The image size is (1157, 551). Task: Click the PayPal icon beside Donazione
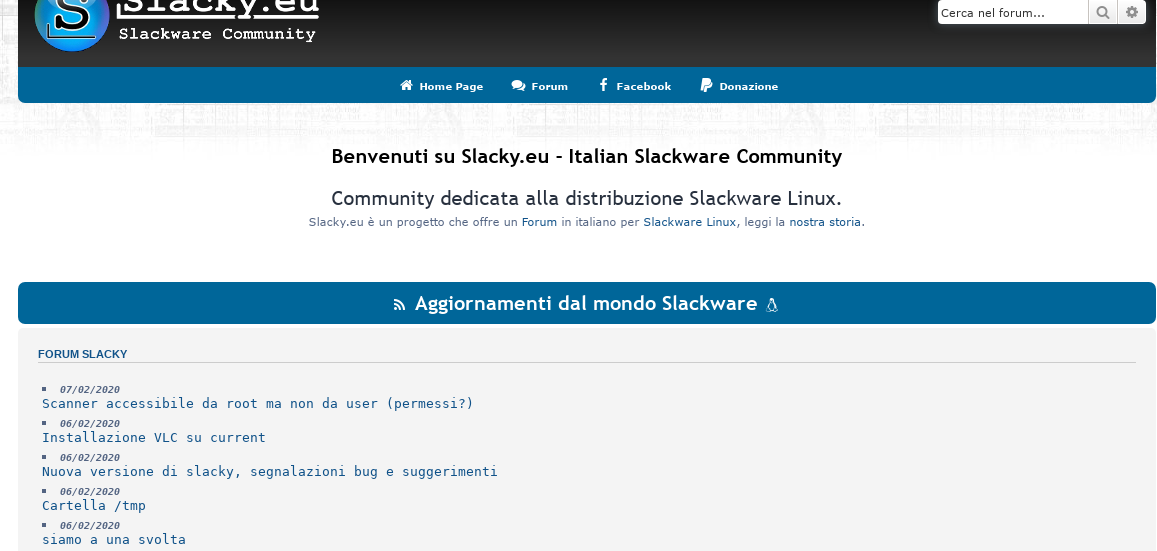coord(706,86)
